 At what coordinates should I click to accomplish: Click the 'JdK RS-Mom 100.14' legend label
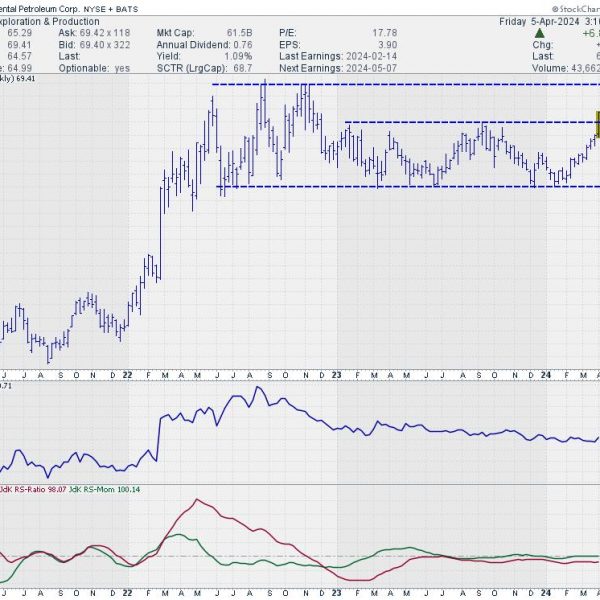104,489
